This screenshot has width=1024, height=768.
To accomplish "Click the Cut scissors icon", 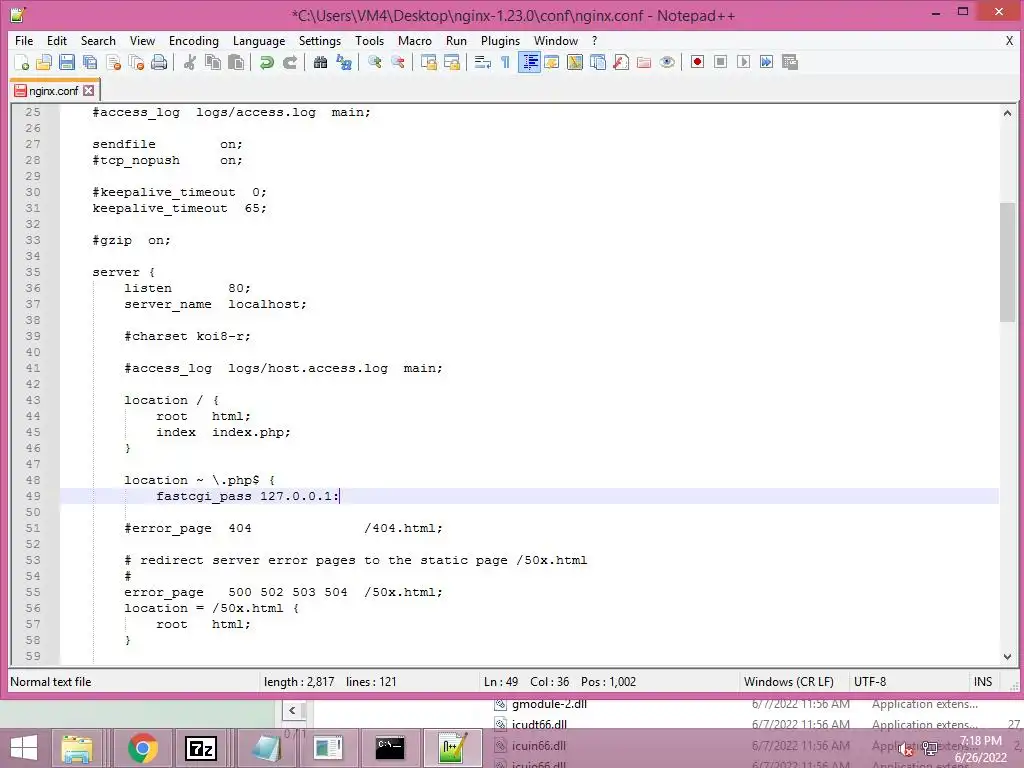I will click(190, 62).
